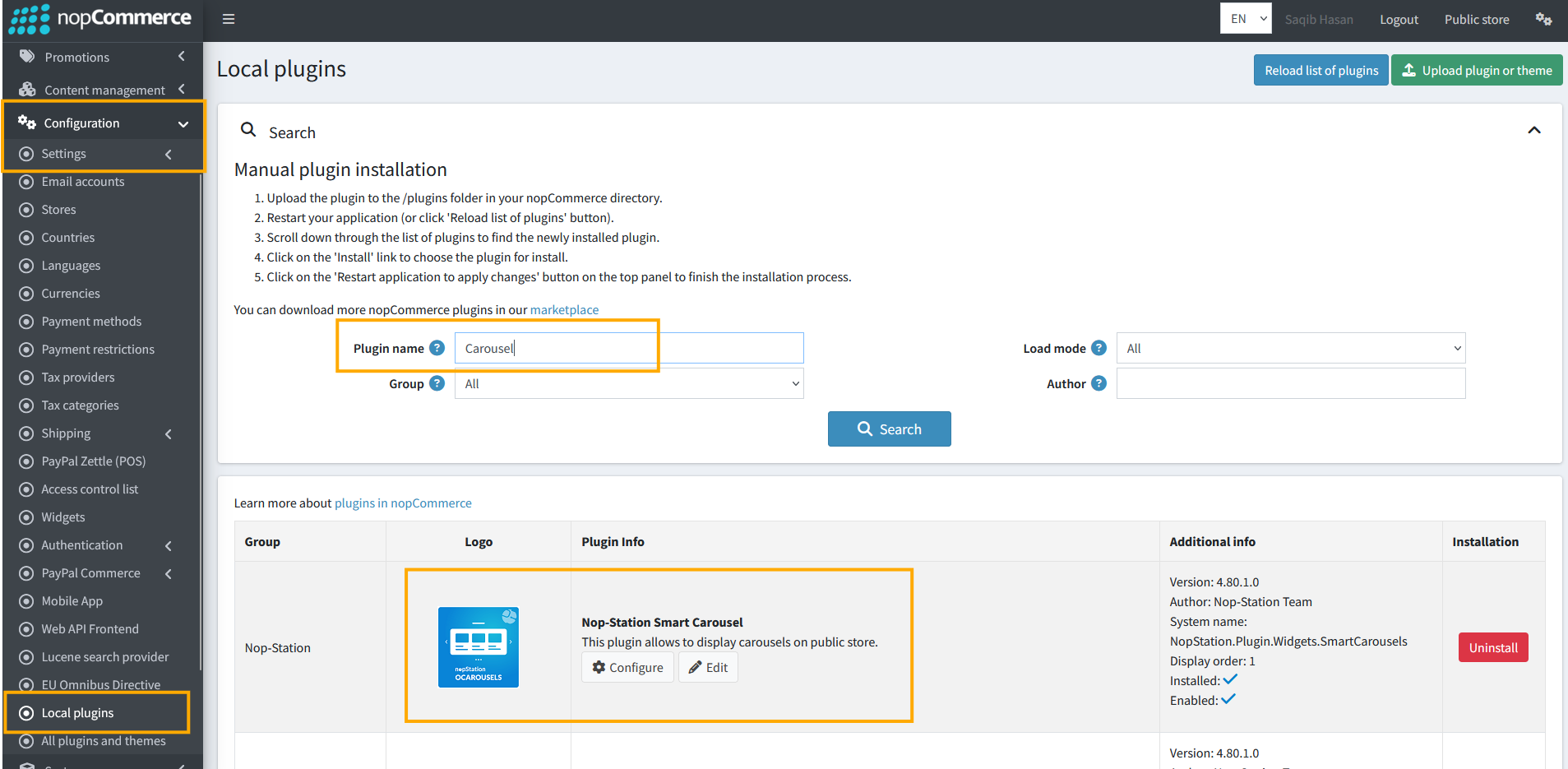Click the Email accounts circle icon
1568x769 pixels.
tap(26, 182)
